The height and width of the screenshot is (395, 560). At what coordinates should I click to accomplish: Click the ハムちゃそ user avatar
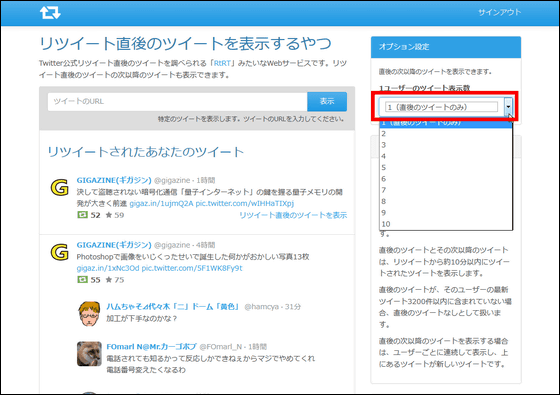(89, 314)
